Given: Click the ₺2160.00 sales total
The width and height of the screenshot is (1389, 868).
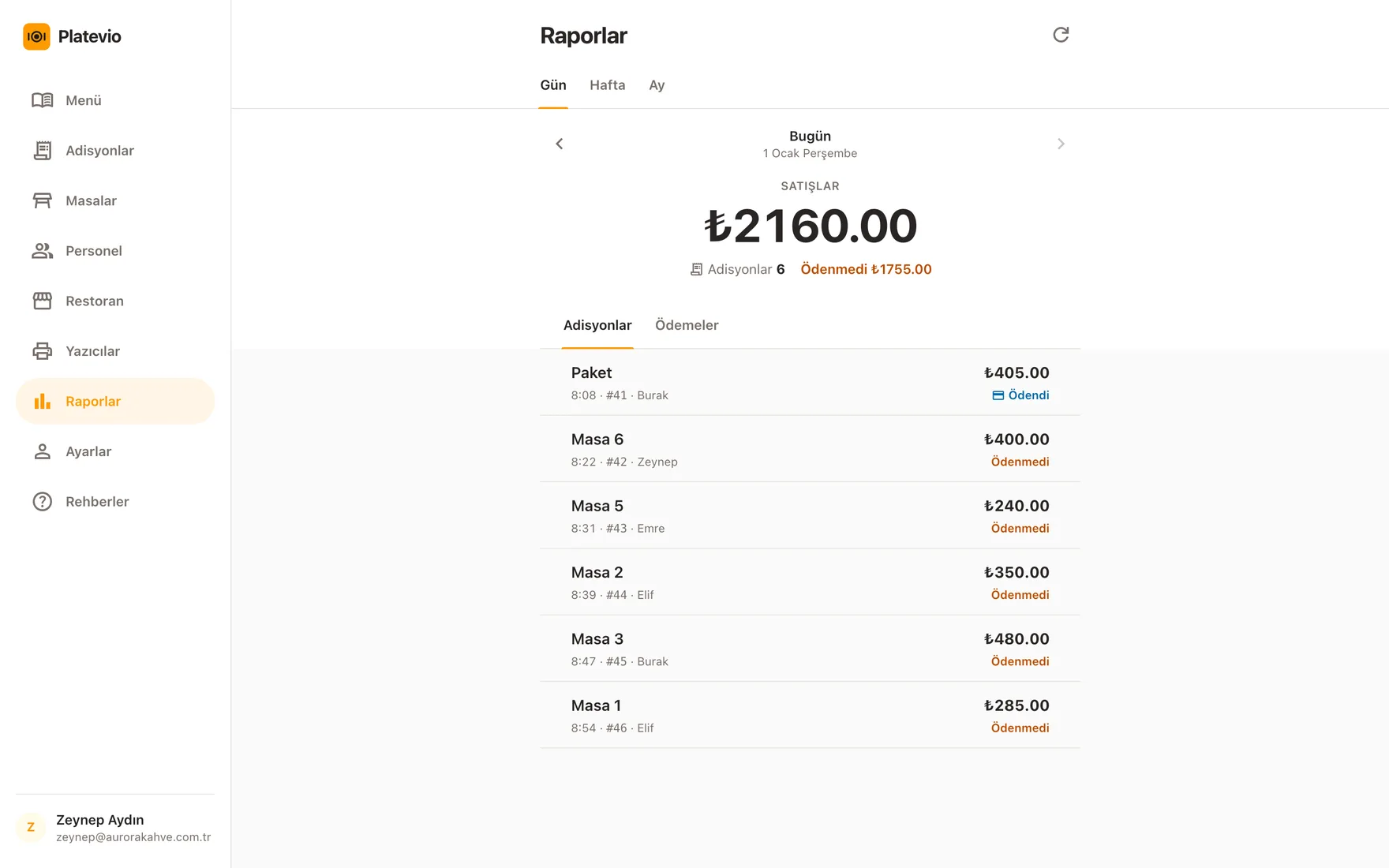Looking at the screenshot, I should (811, 226).
